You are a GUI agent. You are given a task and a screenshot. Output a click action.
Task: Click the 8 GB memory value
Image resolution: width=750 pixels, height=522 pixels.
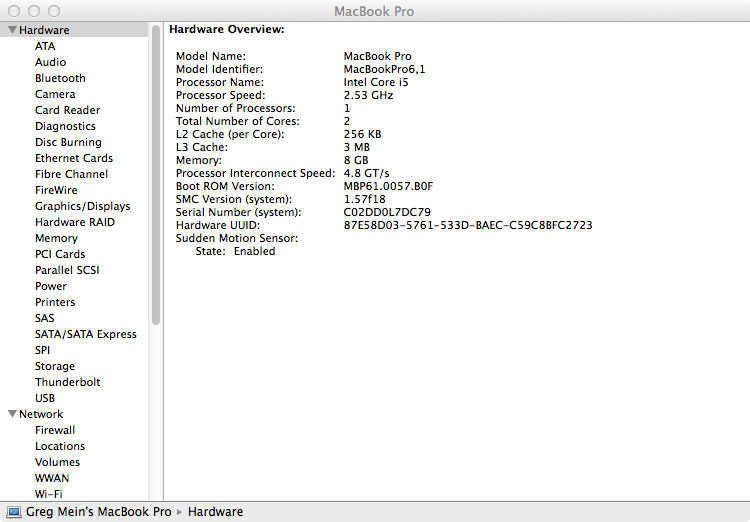coord(356,160)
